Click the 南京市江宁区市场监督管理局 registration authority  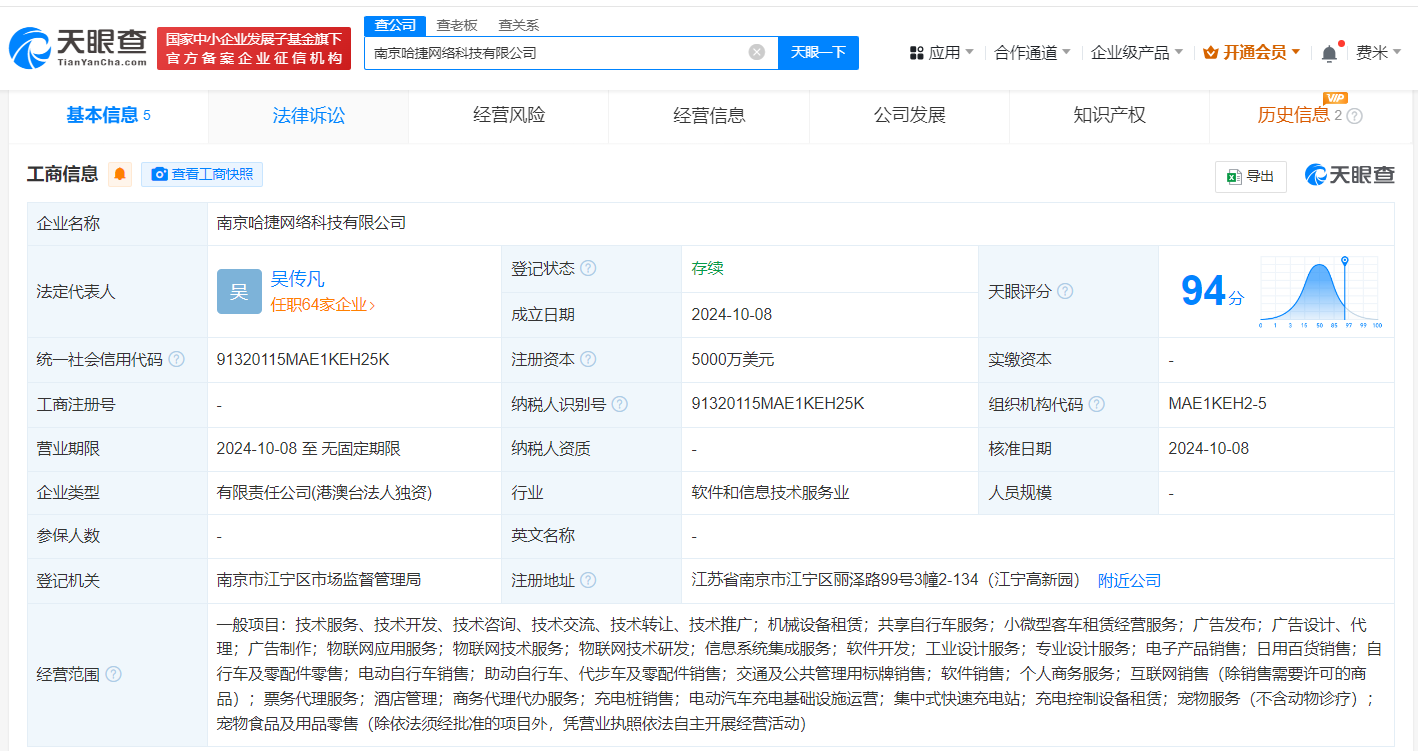point(319,580)
